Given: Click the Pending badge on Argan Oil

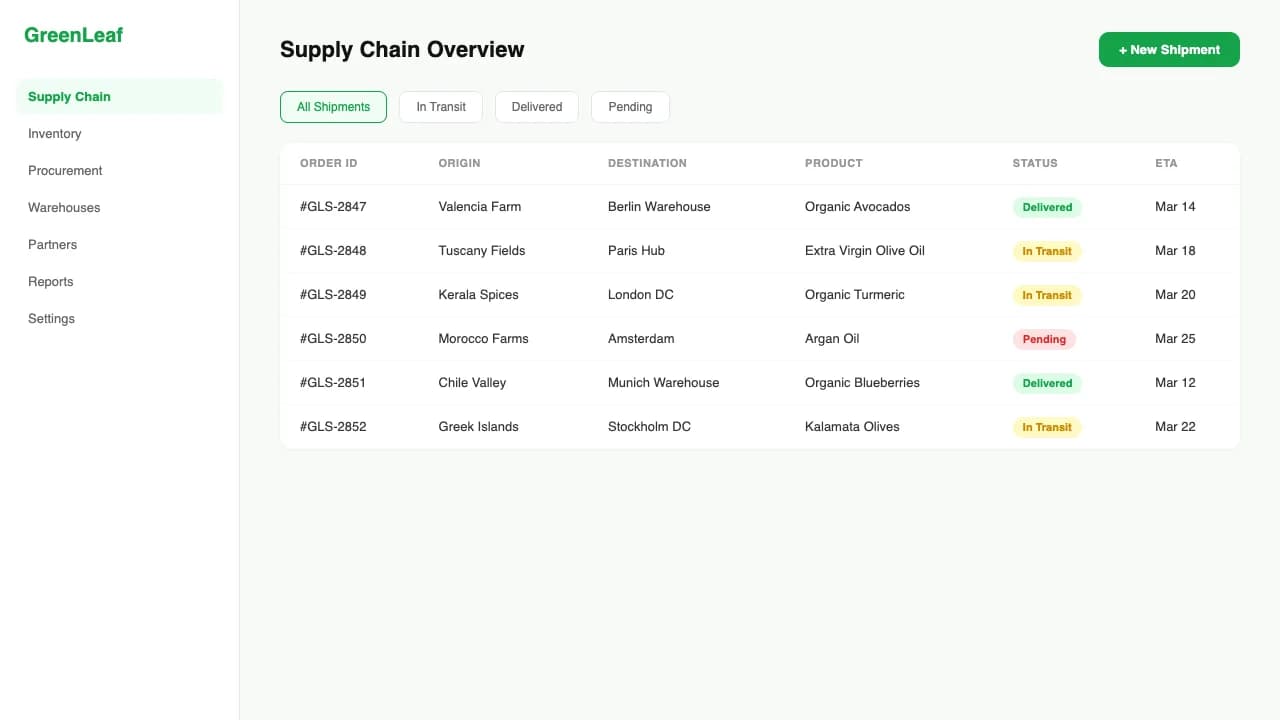Looking at the screenshot, I should coord(1044,339).
